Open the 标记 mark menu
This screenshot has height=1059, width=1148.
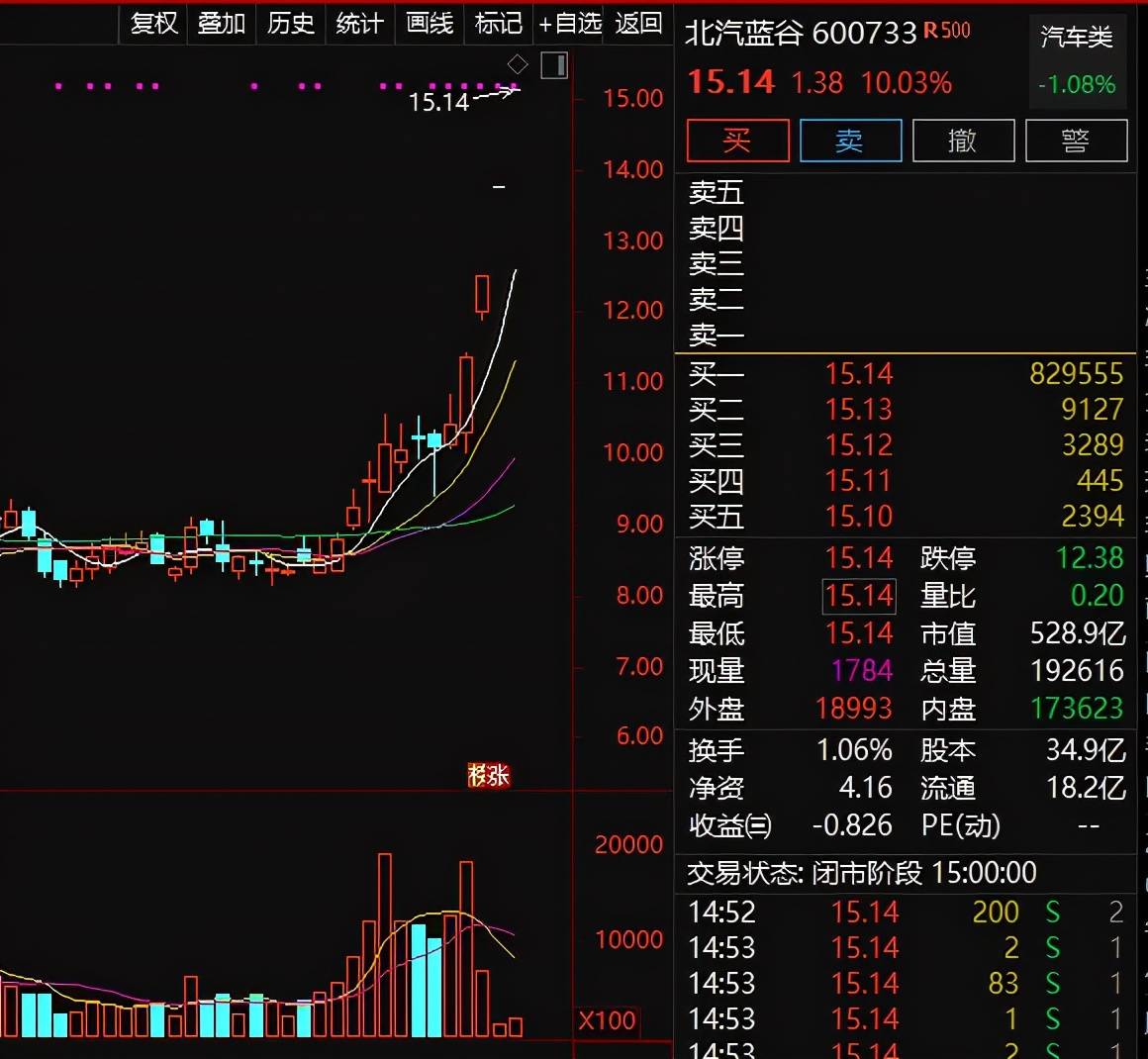click(x=498, y=23)
